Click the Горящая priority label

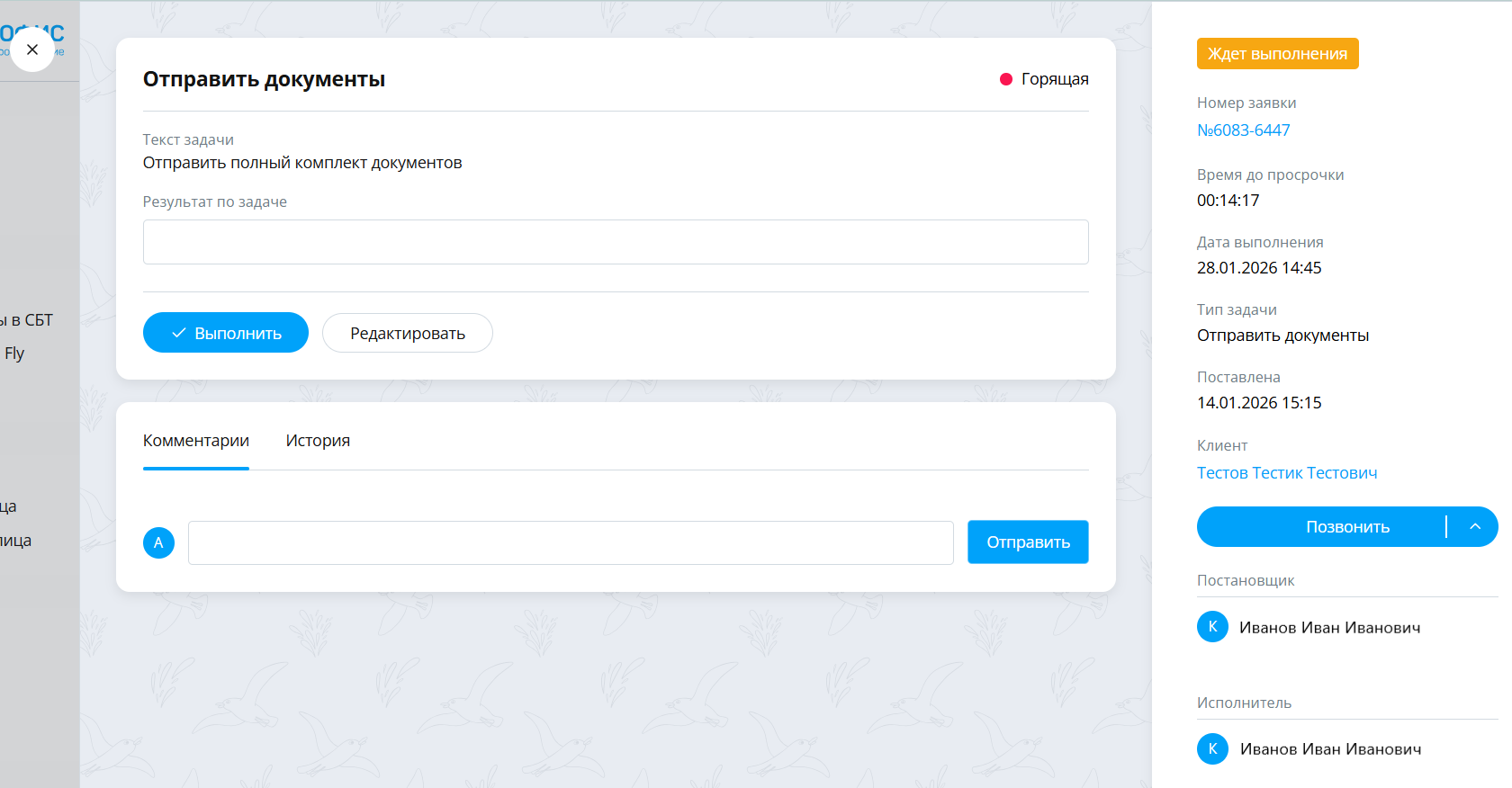(1055, 79)
